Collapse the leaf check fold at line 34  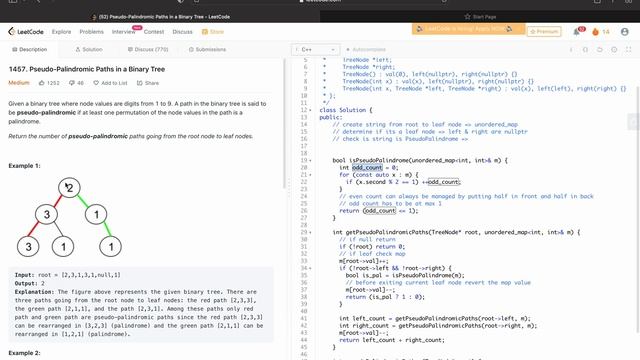point(310,268)
